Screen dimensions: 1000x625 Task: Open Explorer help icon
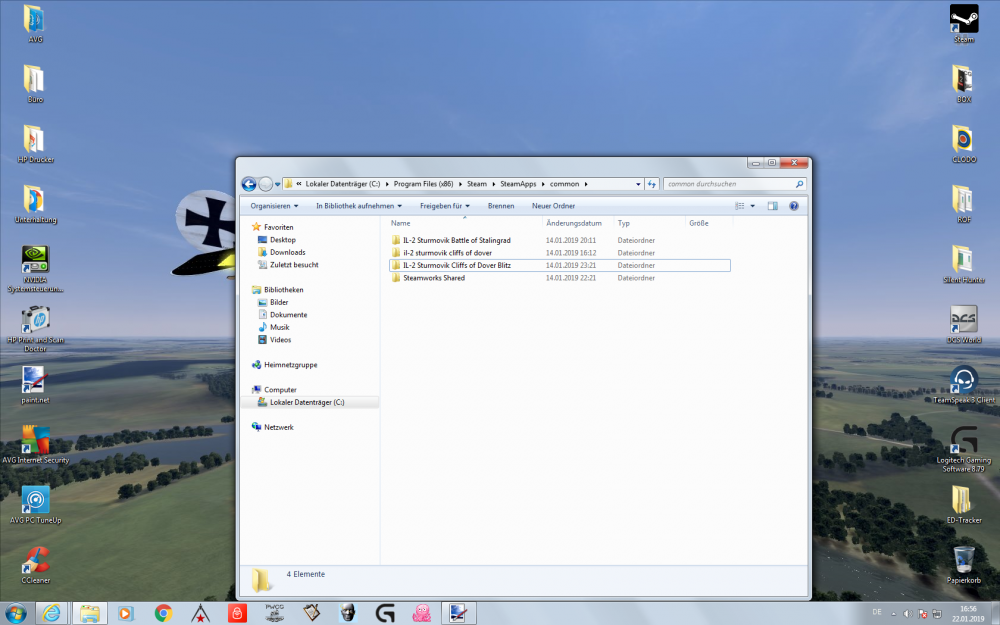[793, 206]
